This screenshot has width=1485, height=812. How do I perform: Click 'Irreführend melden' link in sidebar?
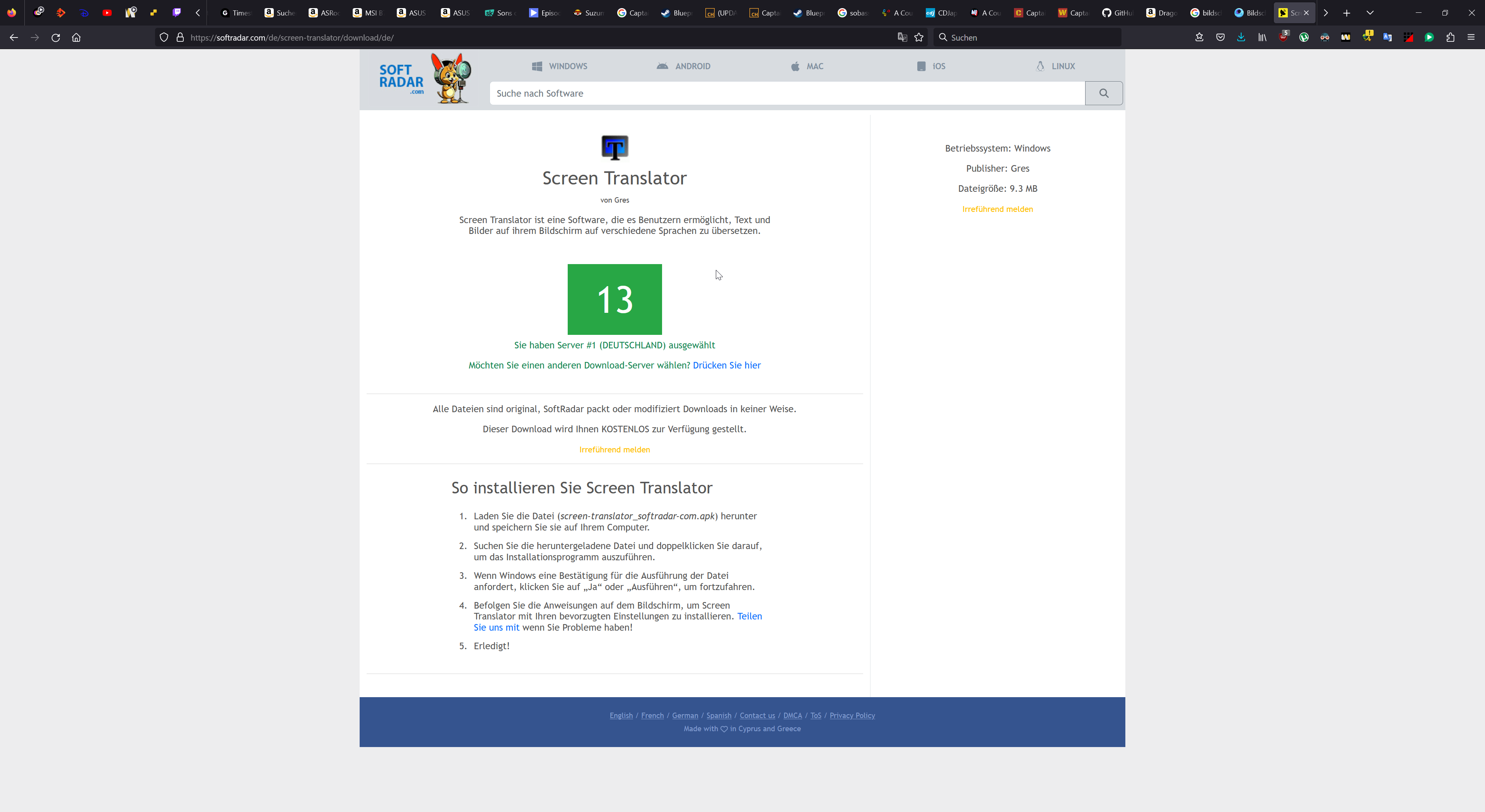(997, 209)
